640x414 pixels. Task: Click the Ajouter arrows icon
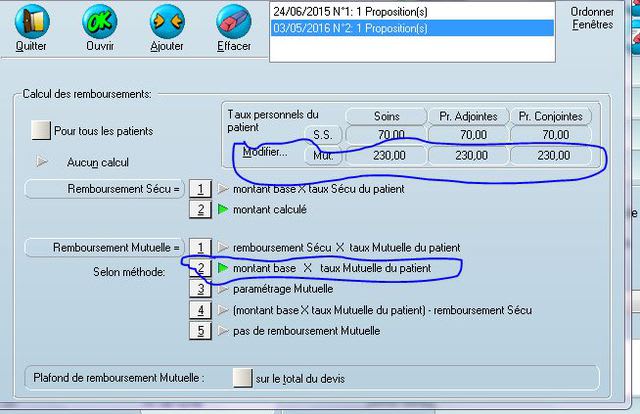coord(166,21)
